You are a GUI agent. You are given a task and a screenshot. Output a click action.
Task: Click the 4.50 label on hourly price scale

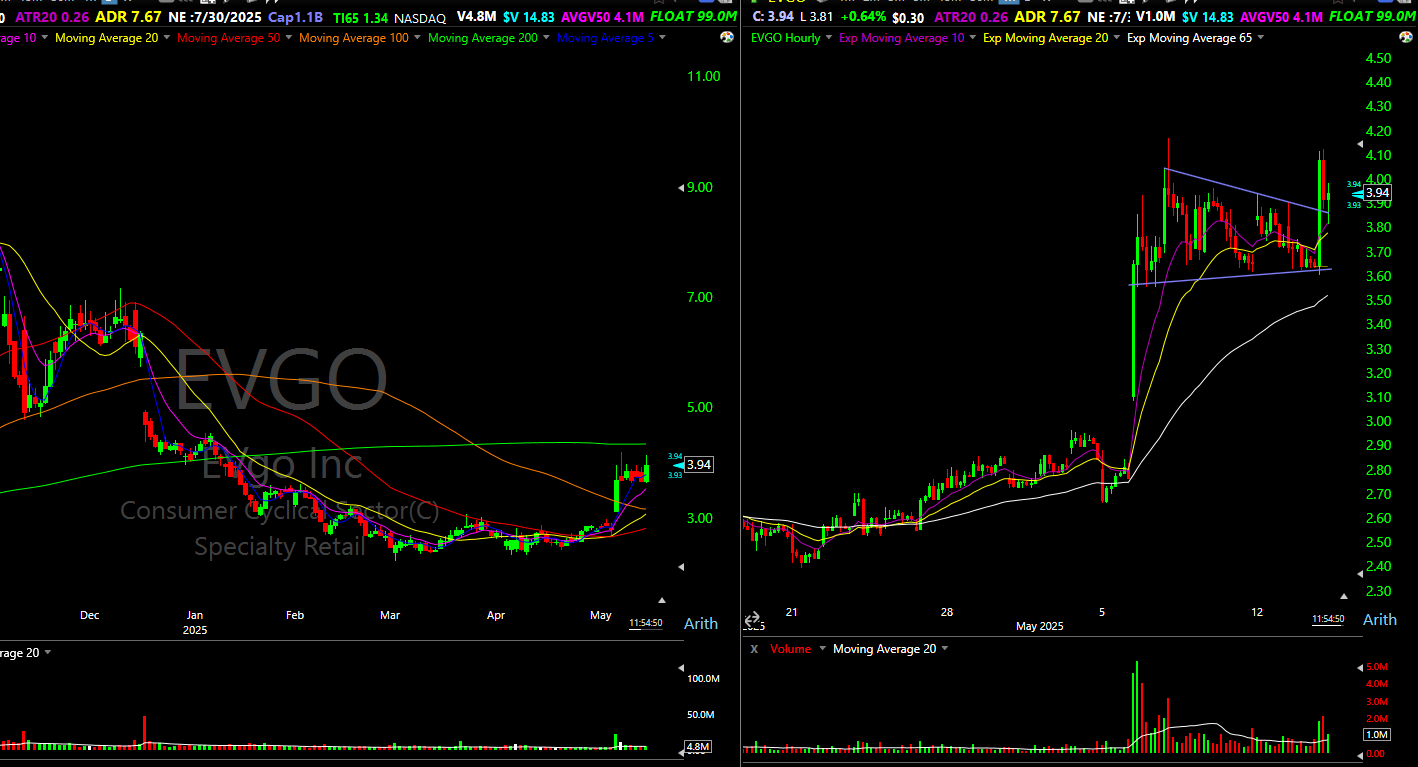point(1378,59)
